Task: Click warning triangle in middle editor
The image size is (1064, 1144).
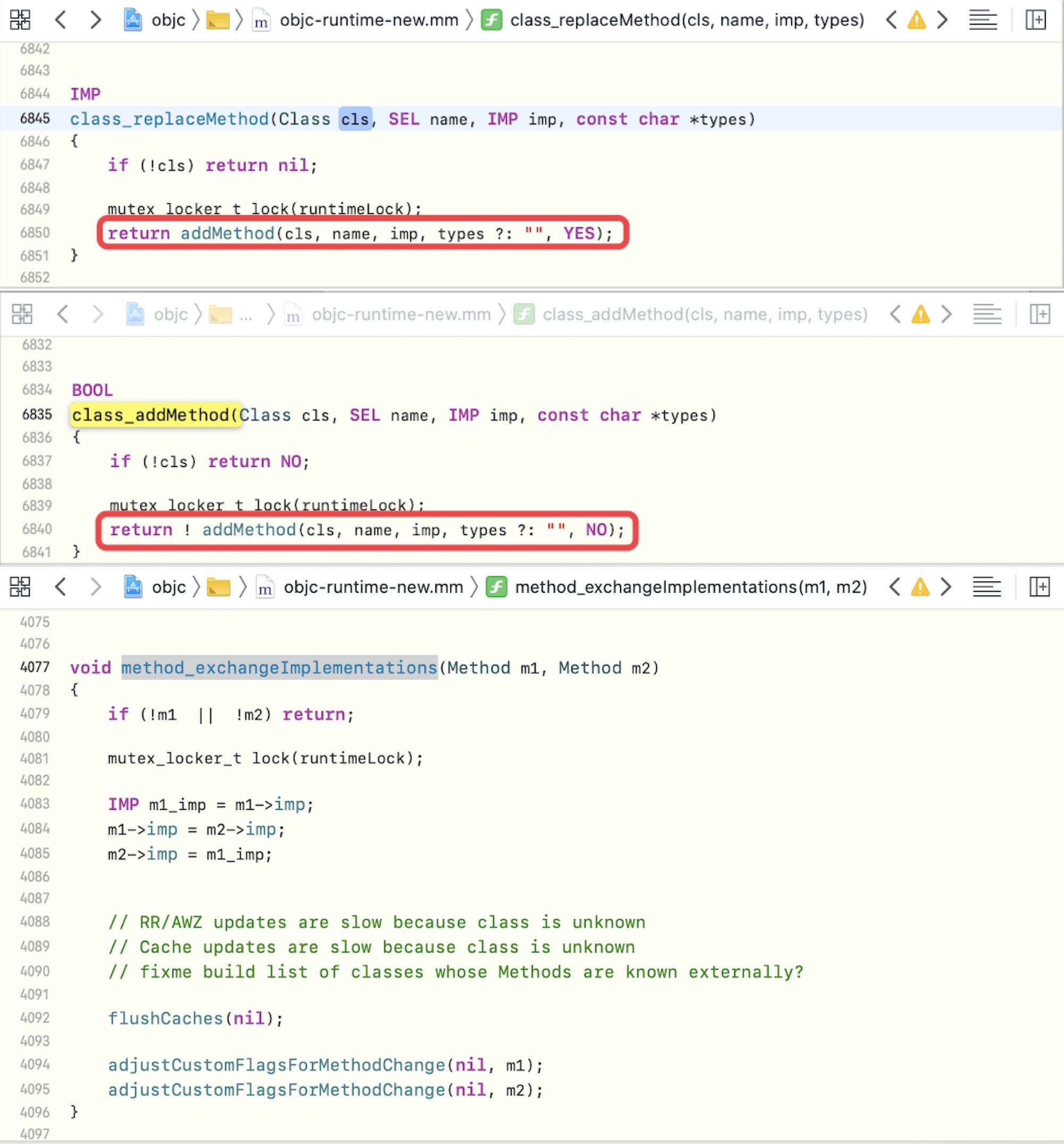Action: (x=921, y=315)
